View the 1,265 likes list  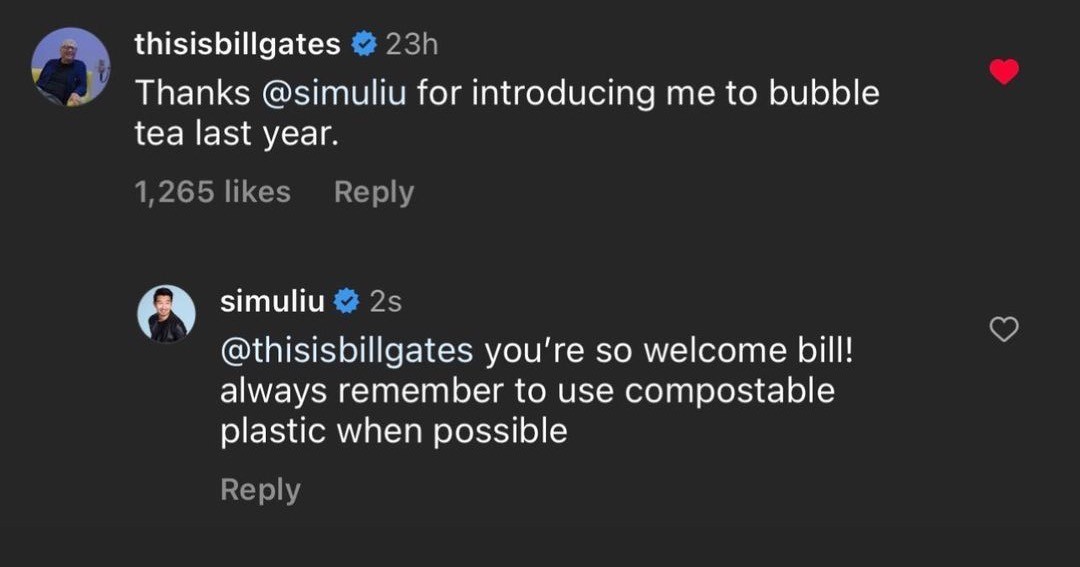(212, 191)
